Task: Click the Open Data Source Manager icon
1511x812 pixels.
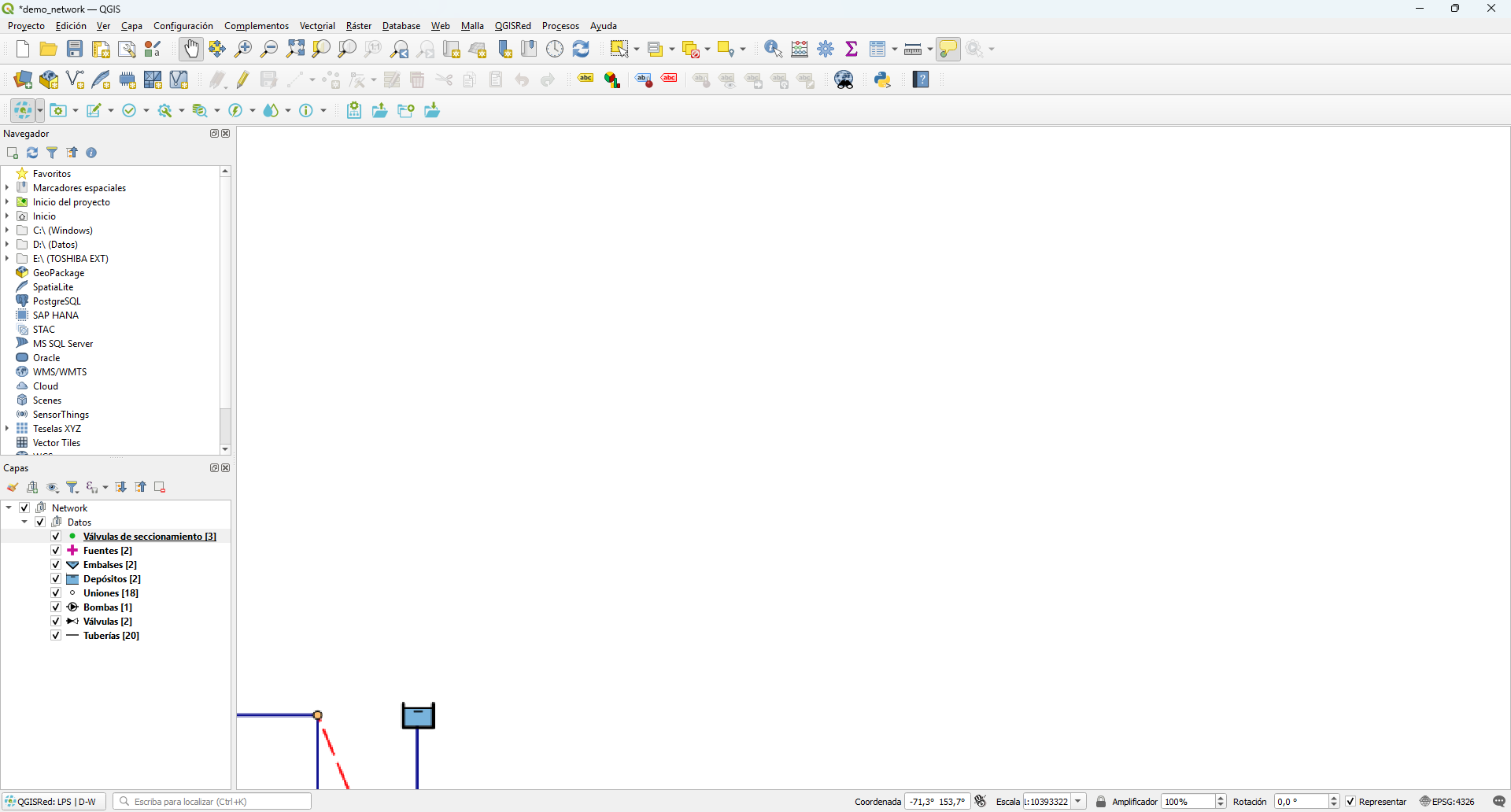Action: pos(23,79)
